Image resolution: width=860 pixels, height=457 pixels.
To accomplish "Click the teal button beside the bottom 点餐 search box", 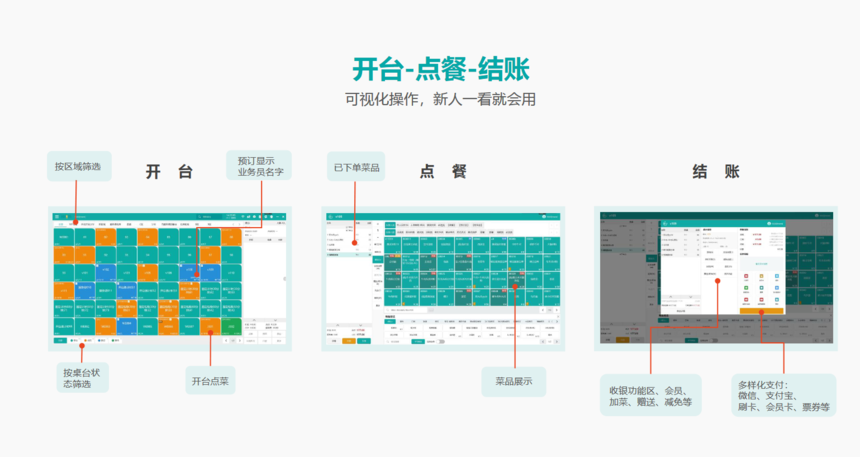I will point(418,341).
